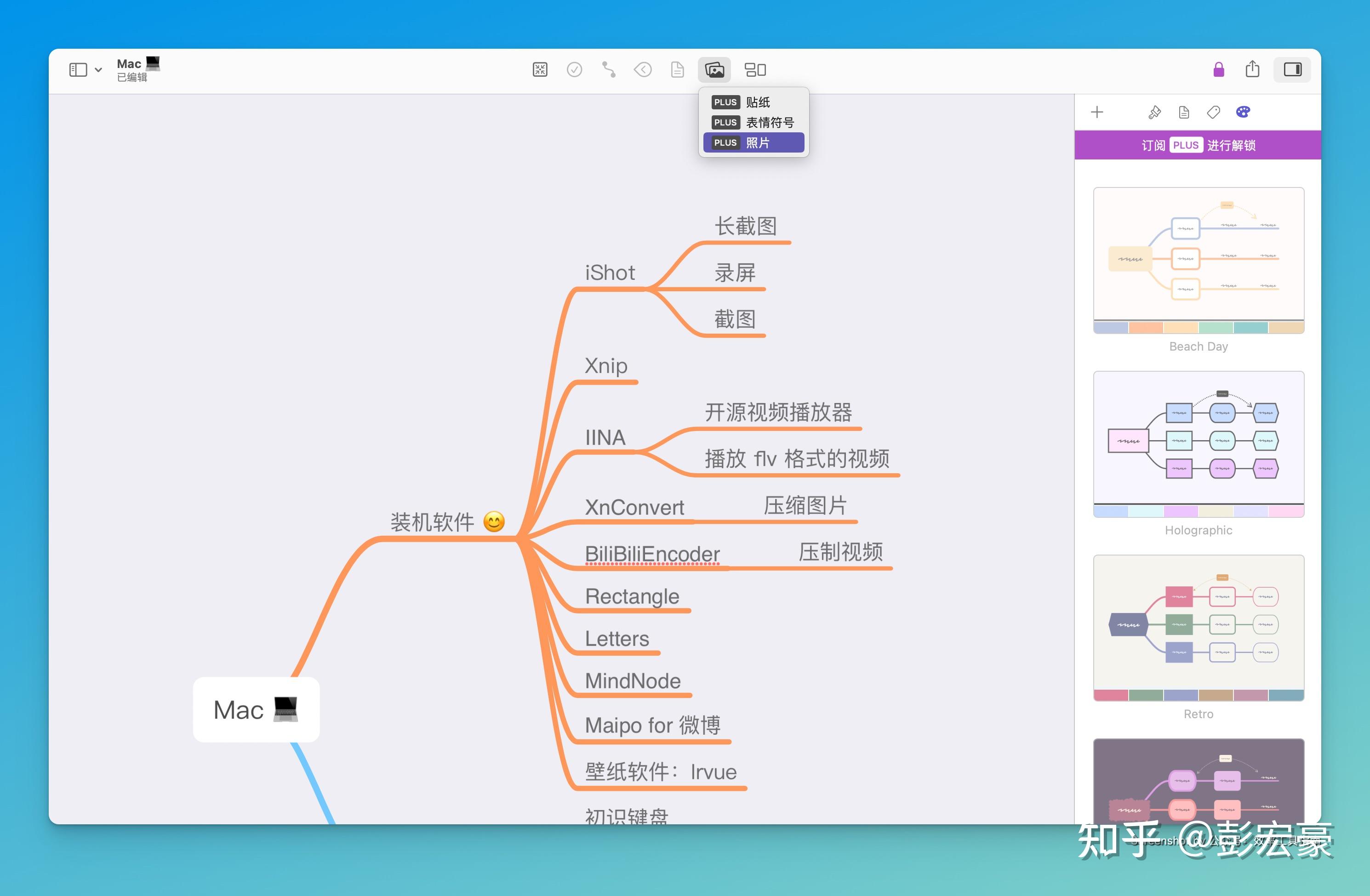Open the document title dropdown chevron
Screen dimensions: 1370x896
point(98,70)
